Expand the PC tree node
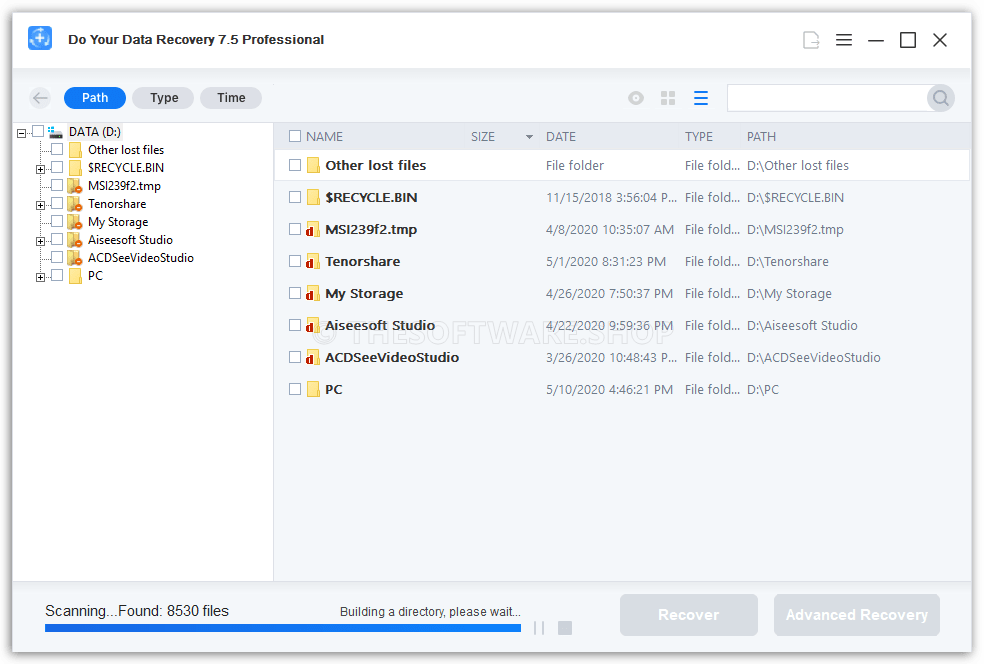 40,278
